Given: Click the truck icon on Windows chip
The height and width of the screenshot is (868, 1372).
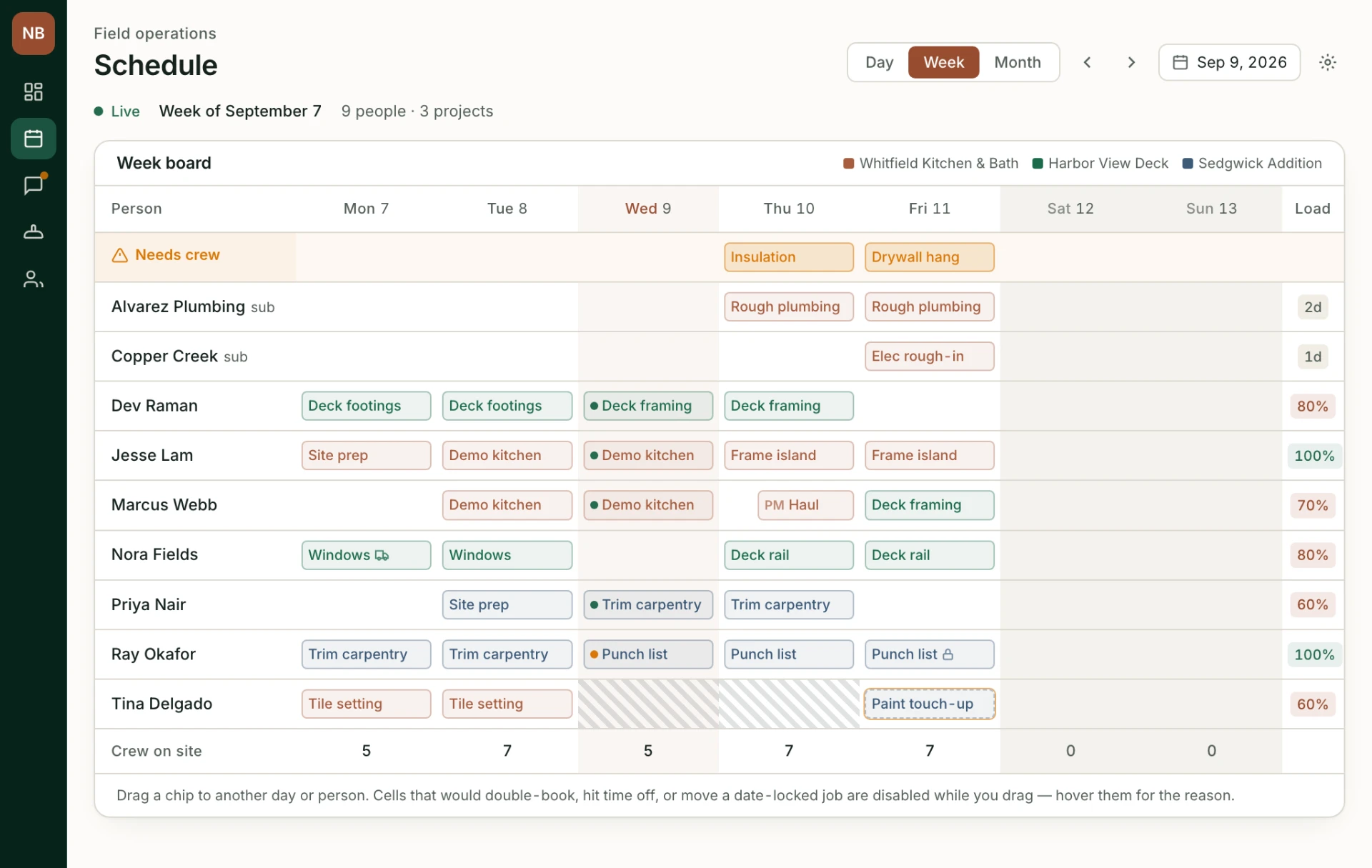Looking at the screenshot, I should [x=382, y=555].
